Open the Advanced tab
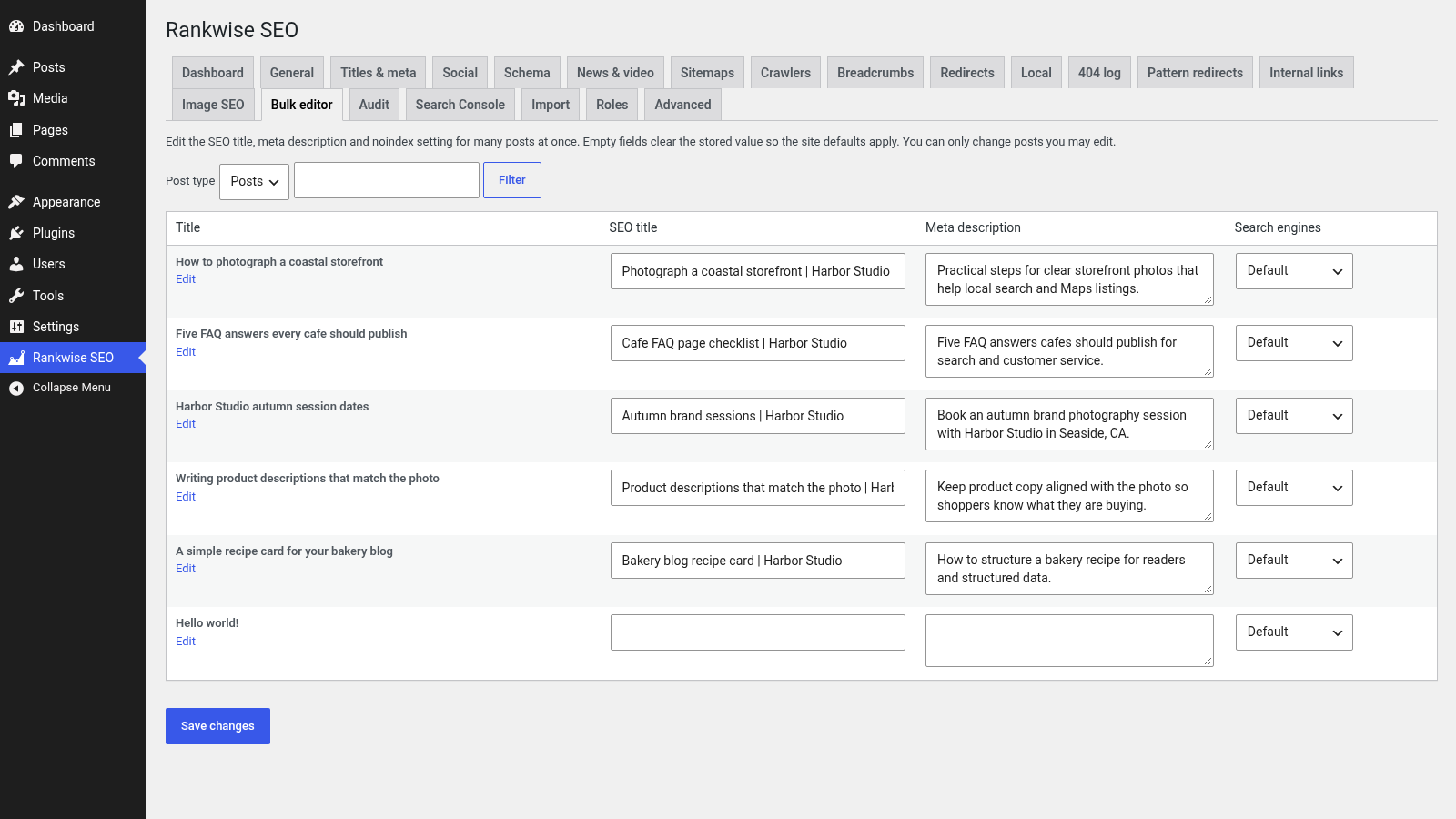This screenshot has width=1456, height=819. point(682,105)
